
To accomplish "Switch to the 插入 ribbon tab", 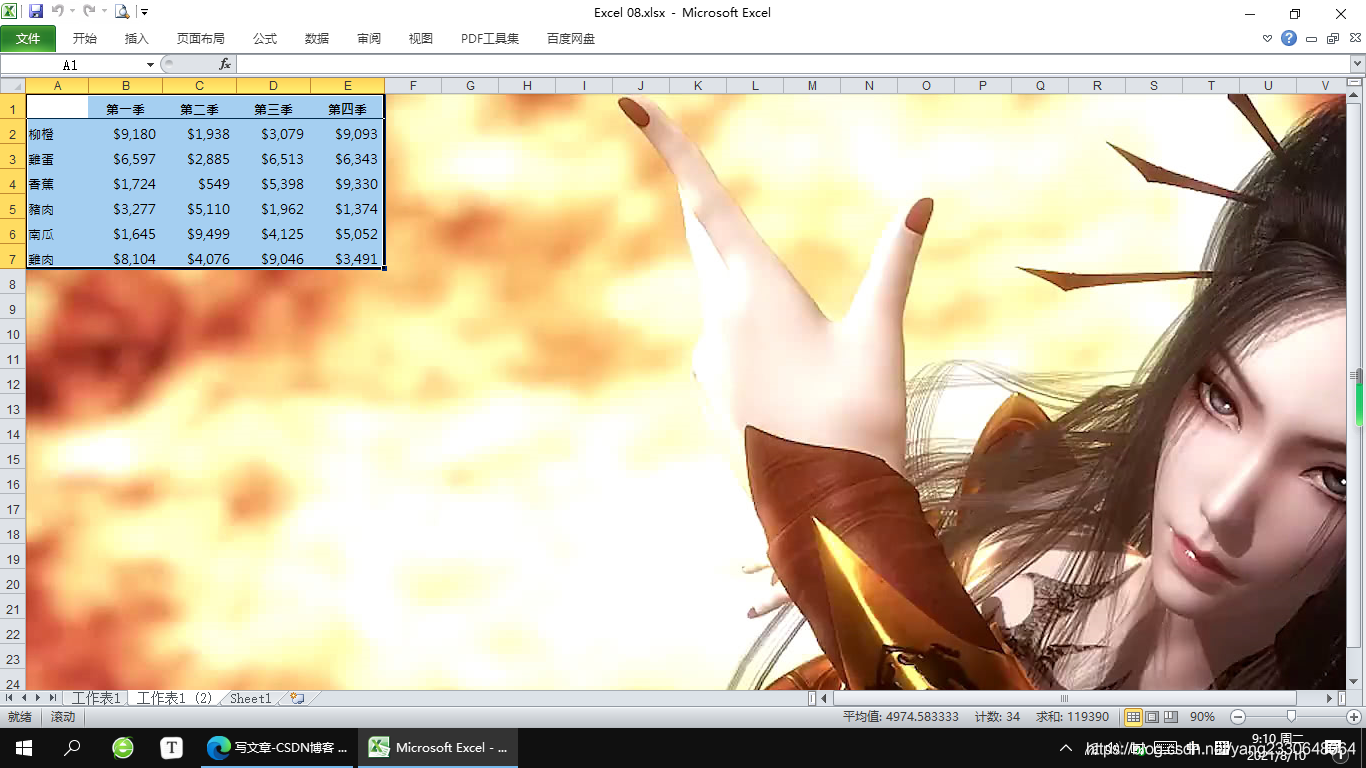I will point(137,39).
